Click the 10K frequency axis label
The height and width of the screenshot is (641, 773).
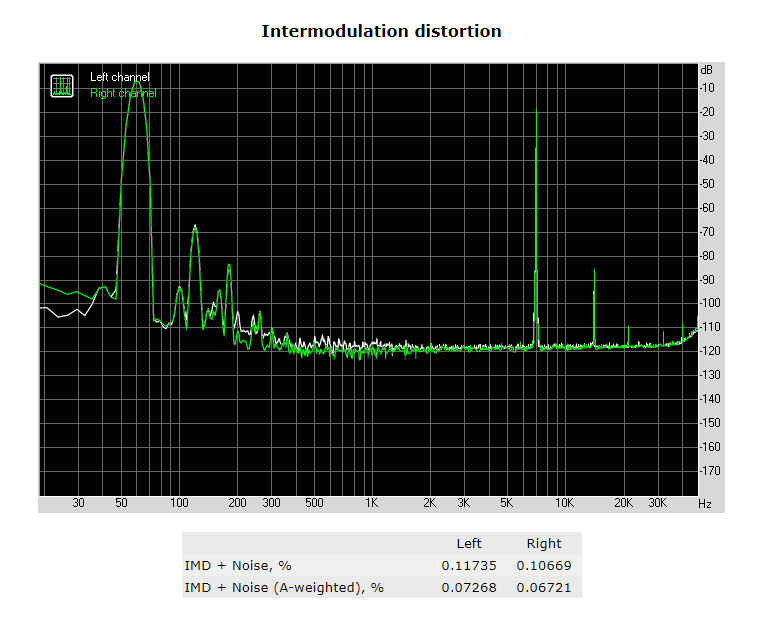click(x=565, y=503)
